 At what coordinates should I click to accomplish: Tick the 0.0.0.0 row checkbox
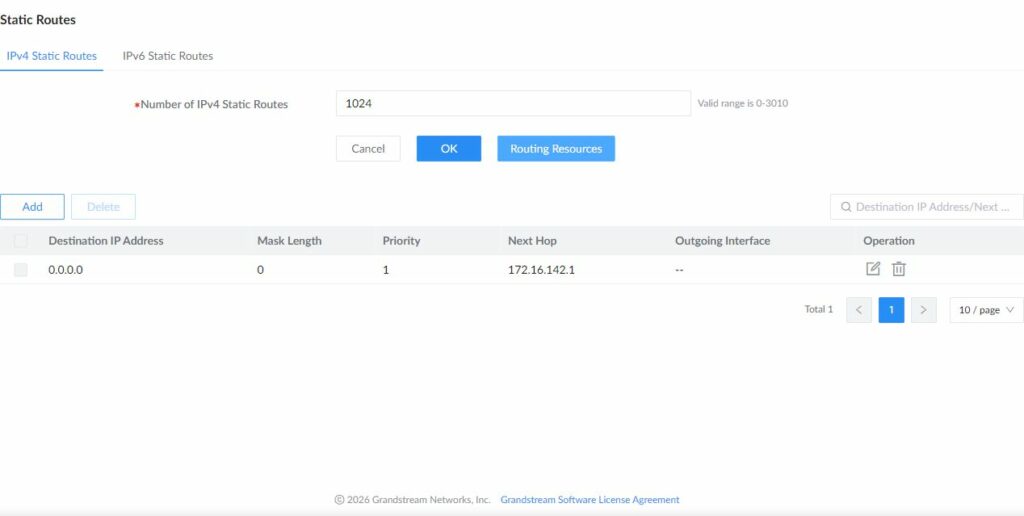click(21, 270)
